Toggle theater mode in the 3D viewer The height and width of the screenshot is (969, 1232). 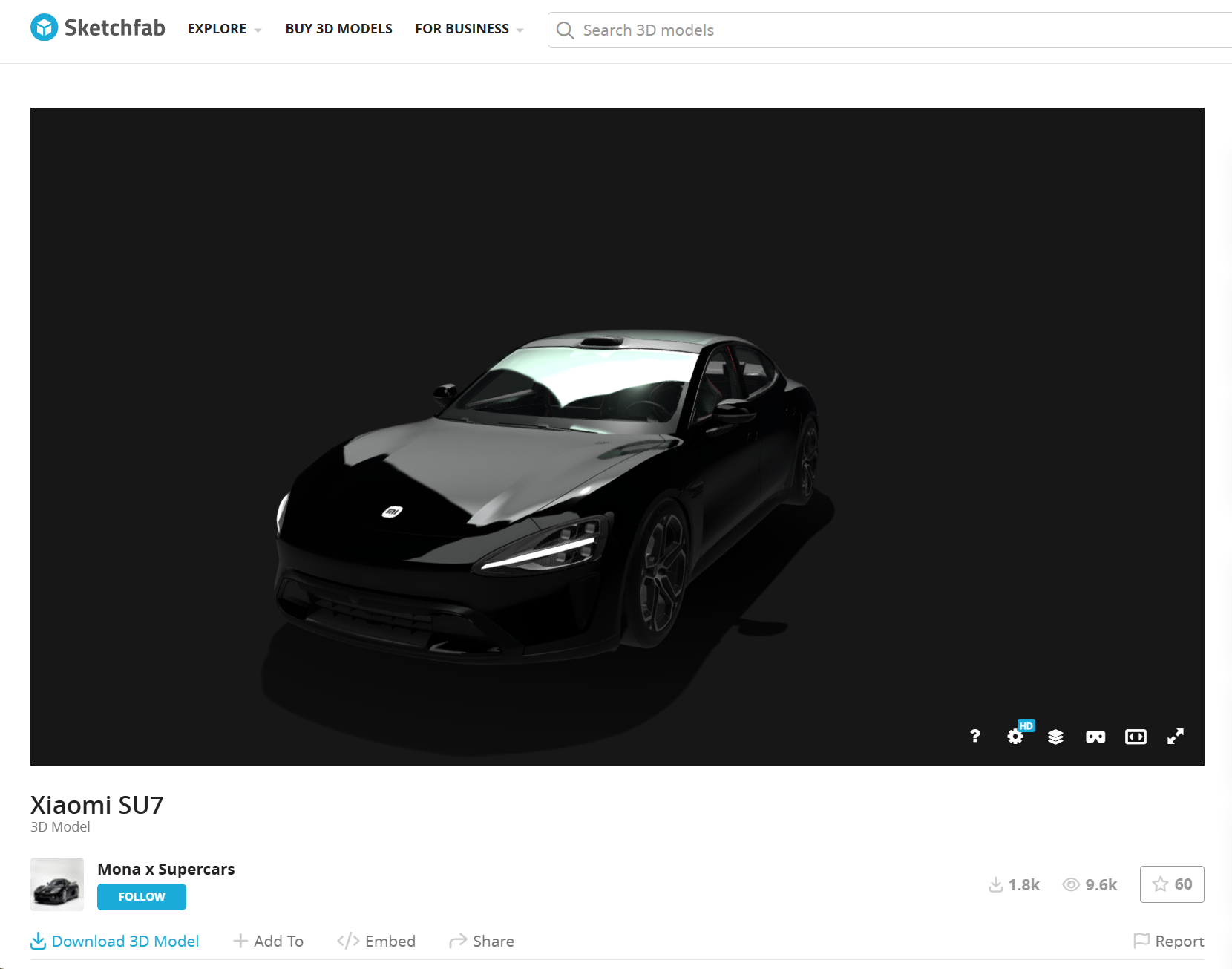[x=1136, y=737]
